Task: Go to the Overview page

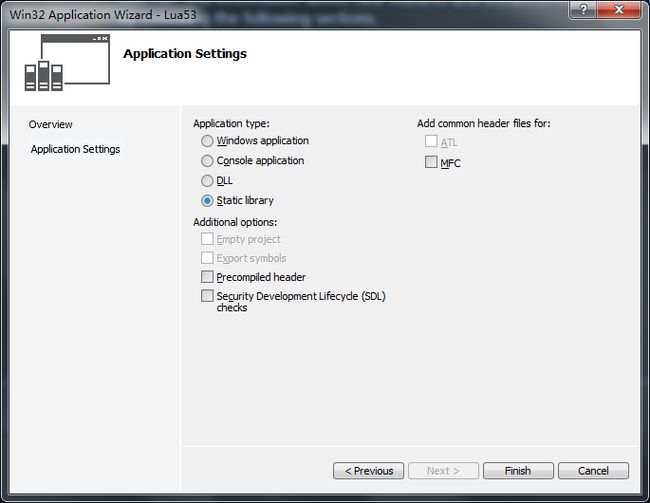Action: (x=51, y=124)
